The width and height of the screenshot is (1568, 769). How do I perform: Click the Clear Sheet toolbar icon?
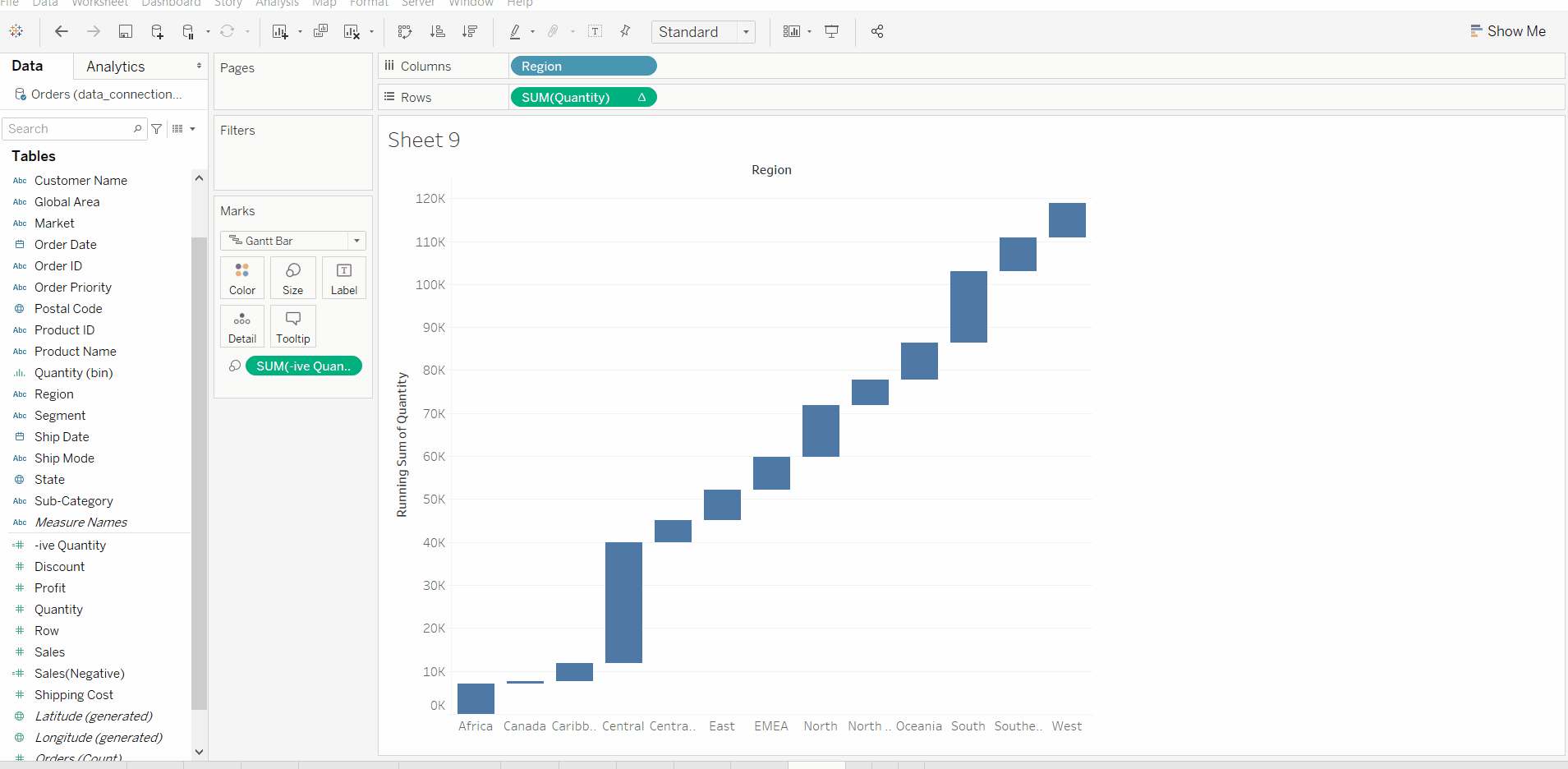click(352, 31)
